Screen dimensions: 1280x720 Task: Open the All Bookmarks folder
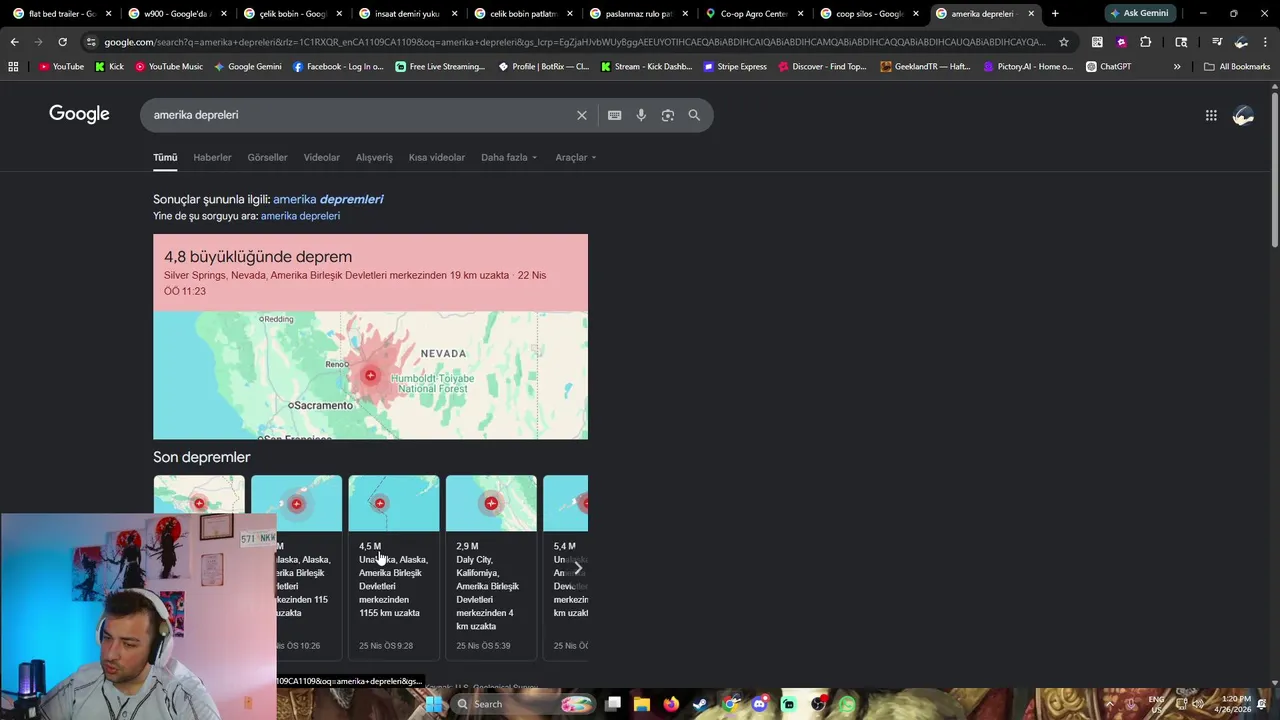[x=1237, y=66]
